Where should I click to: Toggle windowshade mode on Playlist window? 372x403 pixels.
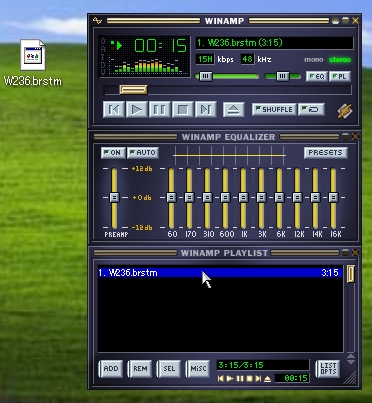click(345, 253)
